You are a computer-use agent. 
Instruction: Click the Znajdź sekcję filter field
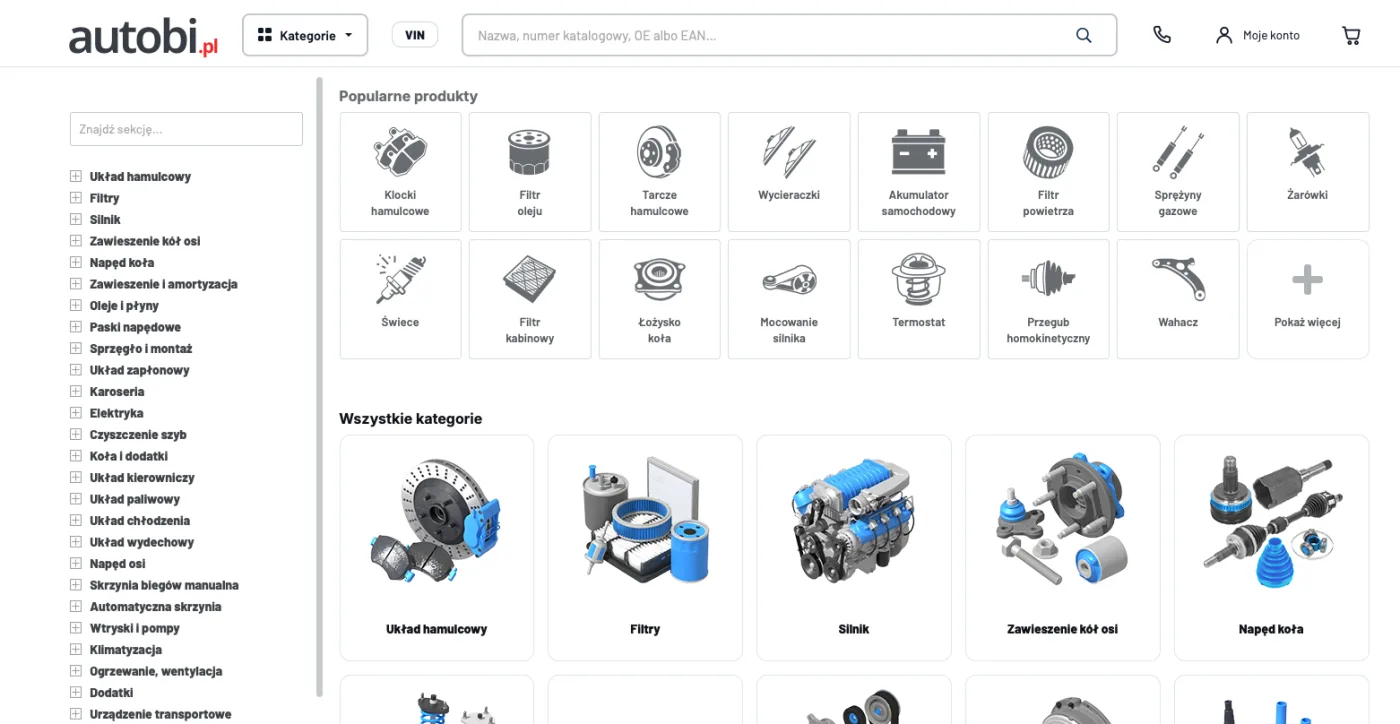[x=186, y=129]
